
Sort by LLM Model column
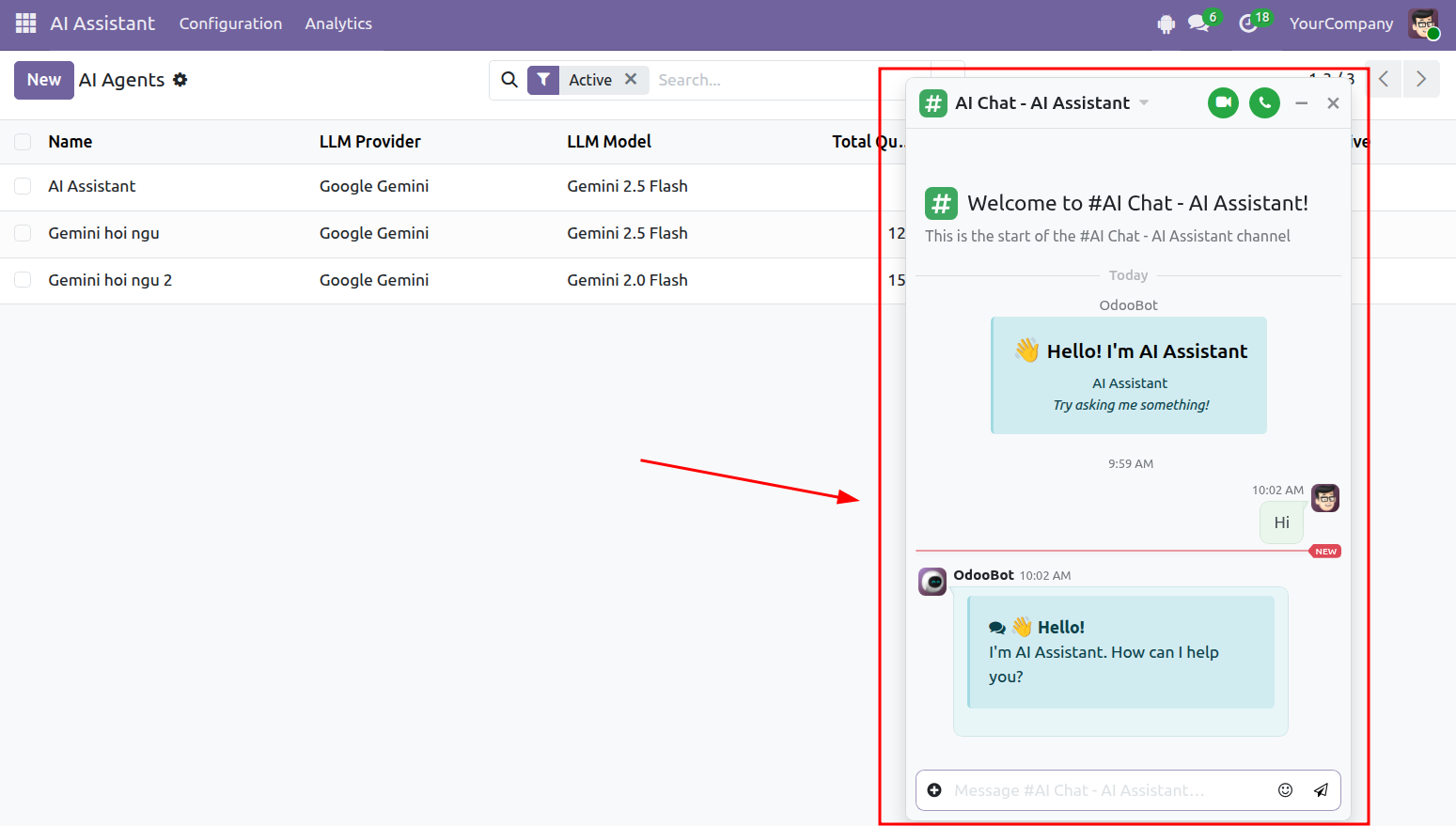[609, 142]
